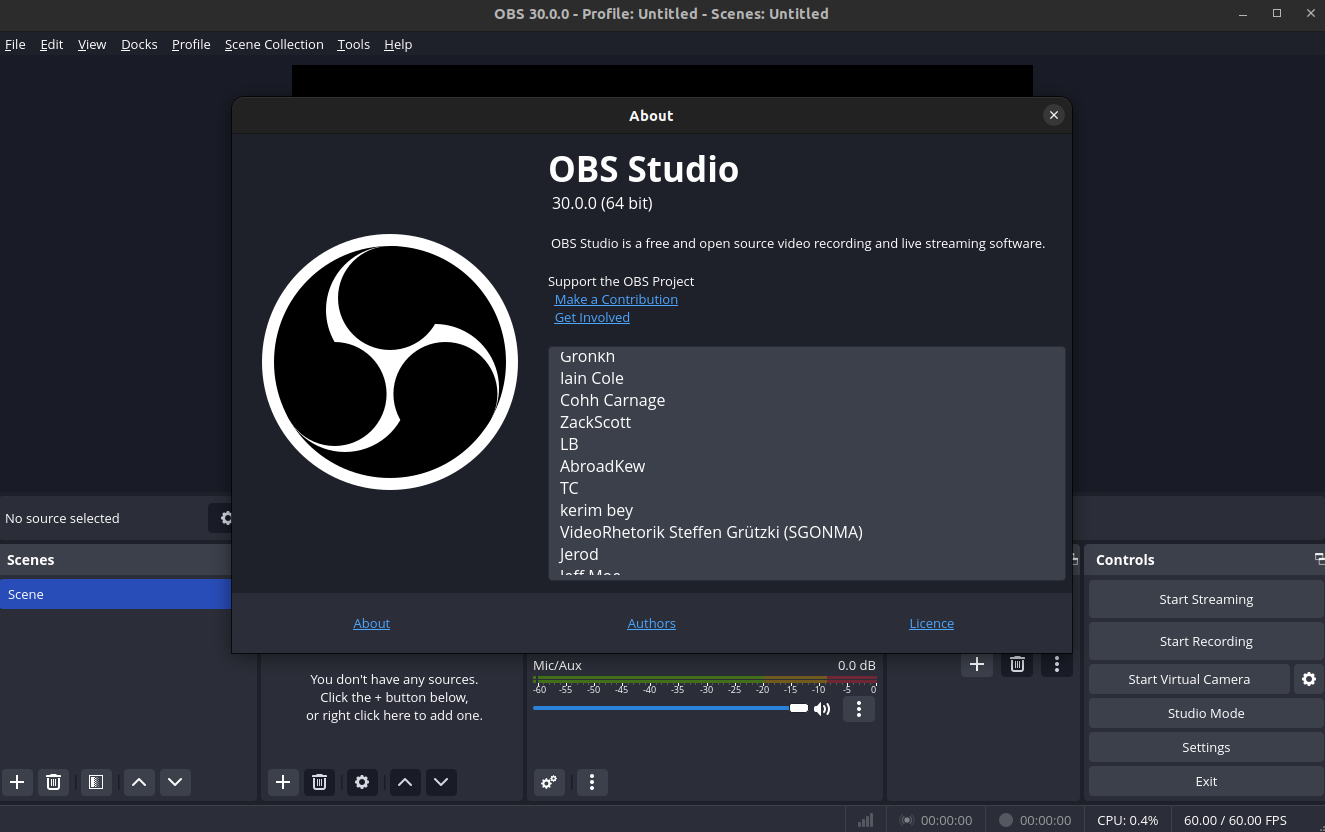Click the scene filters icon in Scenes toolbar
1325x832 pixels.
(96, 782)
